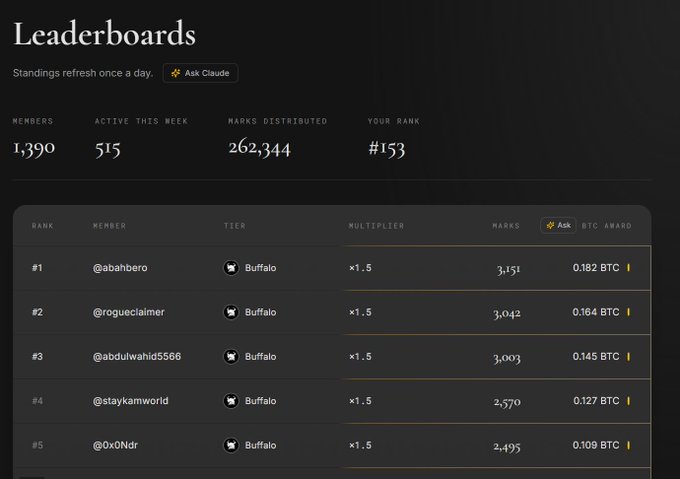Click the yellow bar icon next to 0.109 BTC
Image resolution: width=680 pixels, height=479 pixels.
628,445
